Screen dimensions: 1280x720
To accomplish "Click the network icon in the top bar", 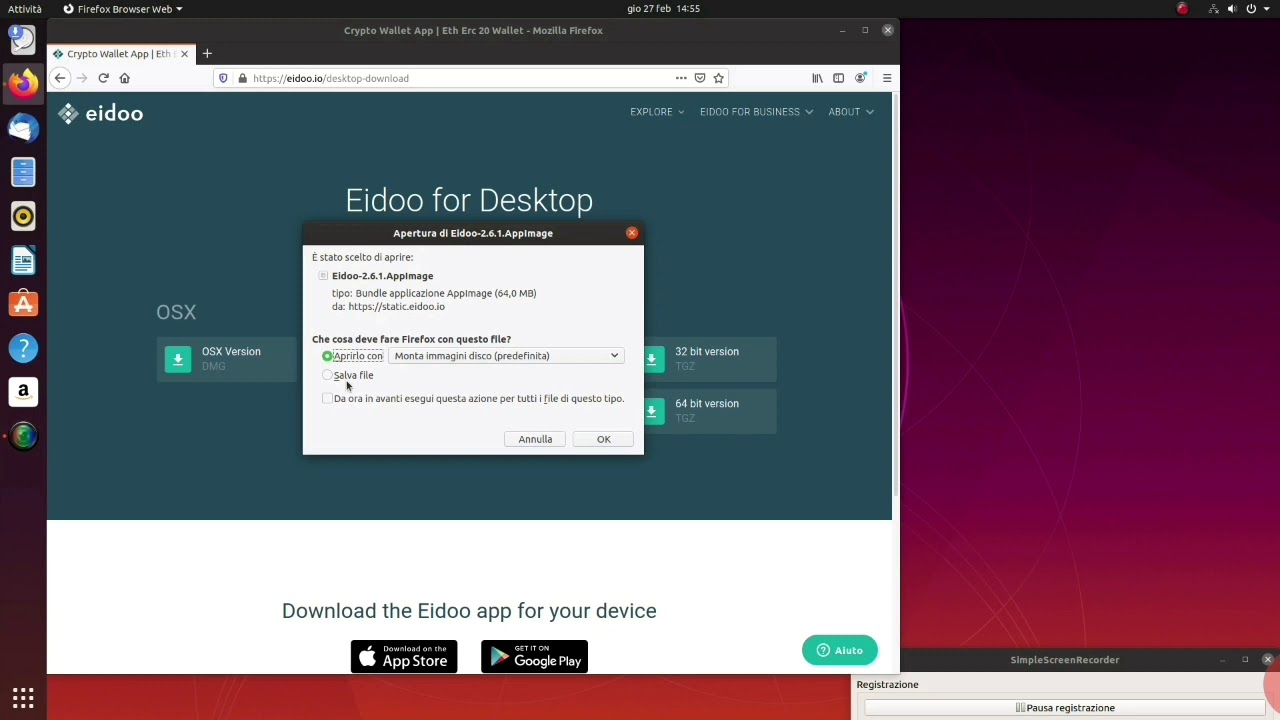I will point(1213,9).
